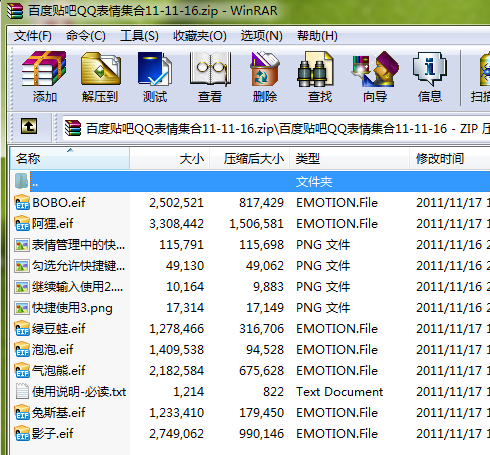Click the 气泡熊.eif file name
The height and width of the screenshot is (455, 490).
pos(59,371)
